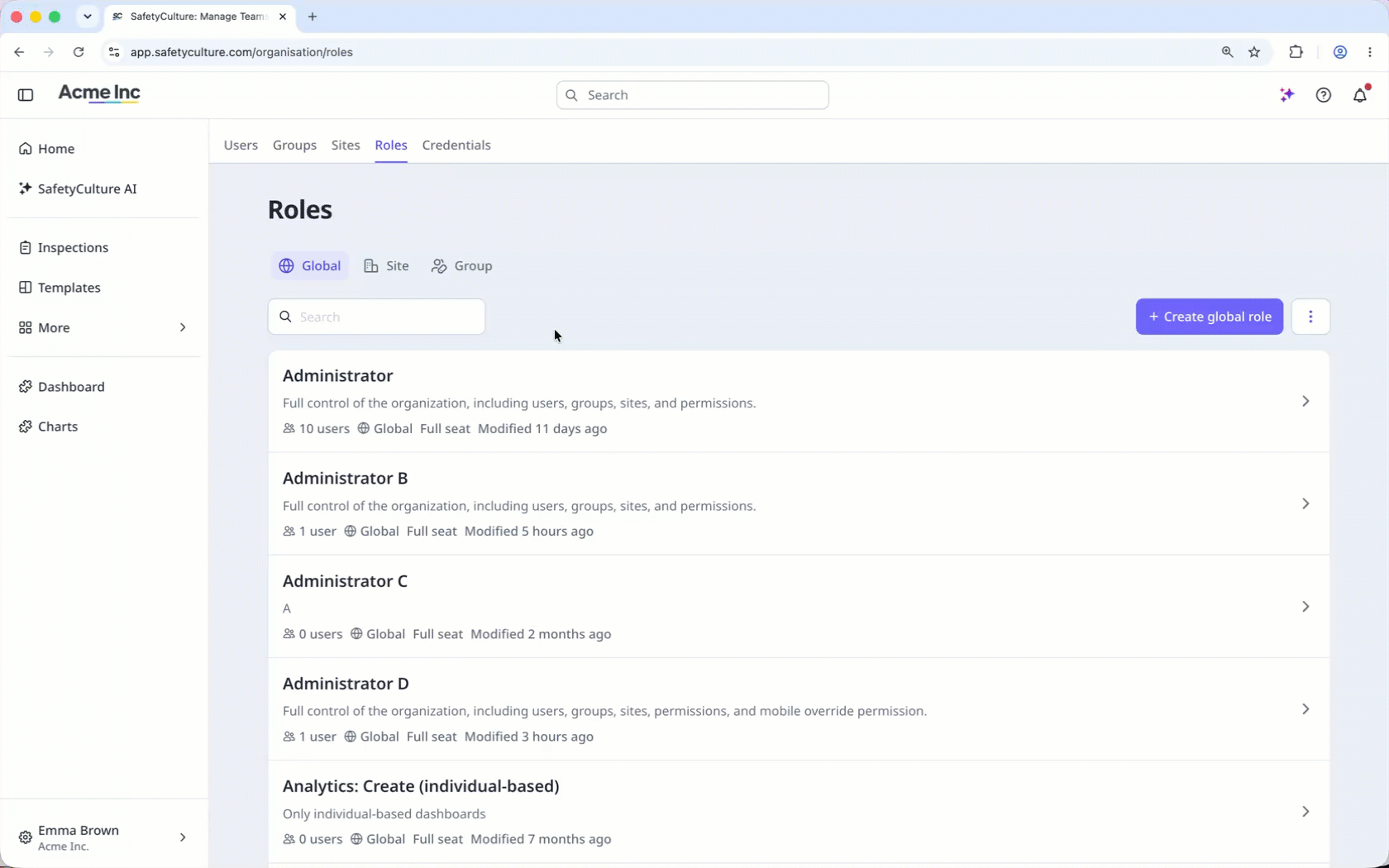
Task: Open the tab search dropdown arrow
Action: click(88, 17)
